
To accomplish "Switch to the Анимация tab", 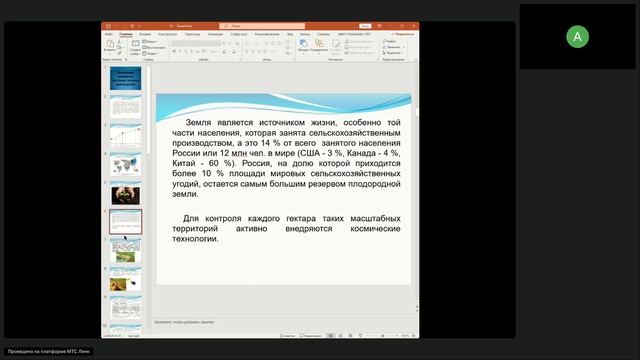I will 215,34.
